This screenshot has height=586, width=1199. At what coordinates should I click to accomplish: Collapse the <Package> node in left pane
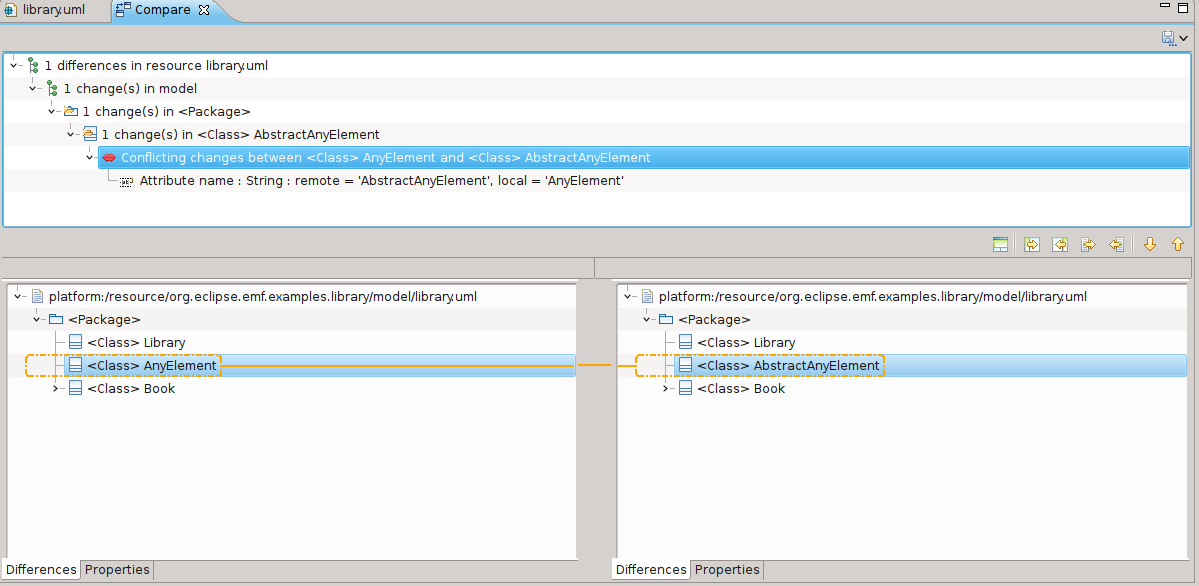(36, 319)
